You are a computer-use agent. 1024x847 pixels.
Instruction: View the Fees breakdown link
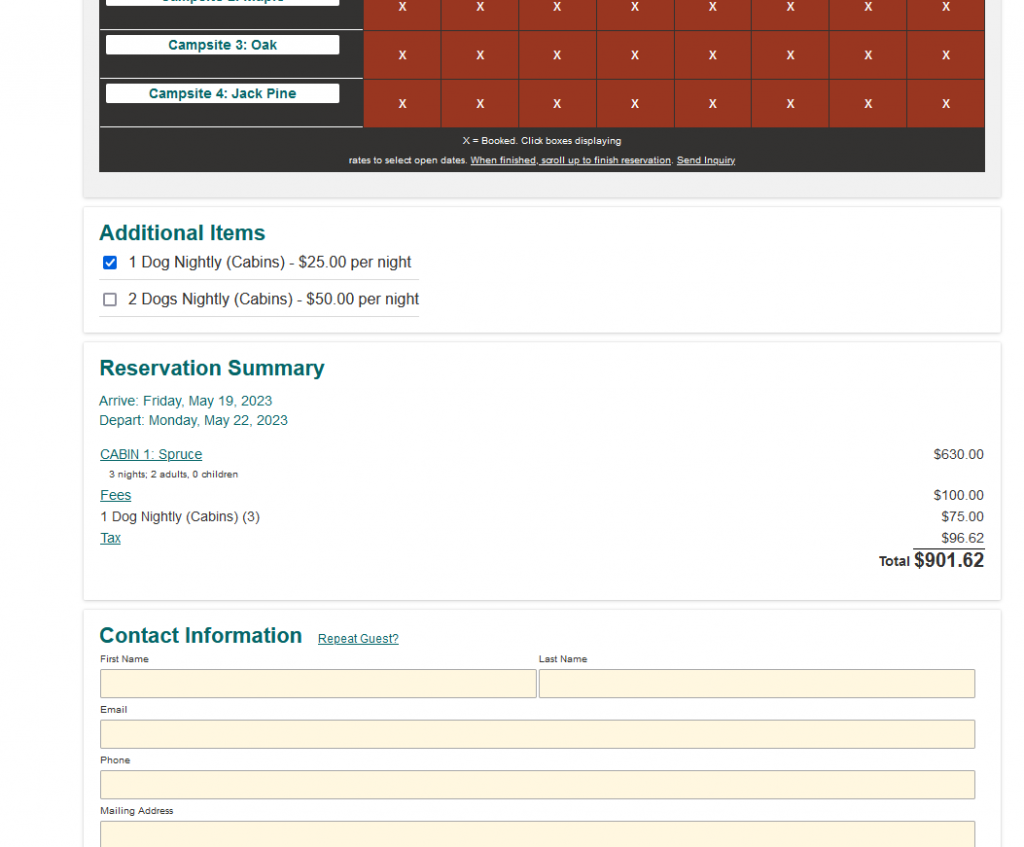[116, 496]
